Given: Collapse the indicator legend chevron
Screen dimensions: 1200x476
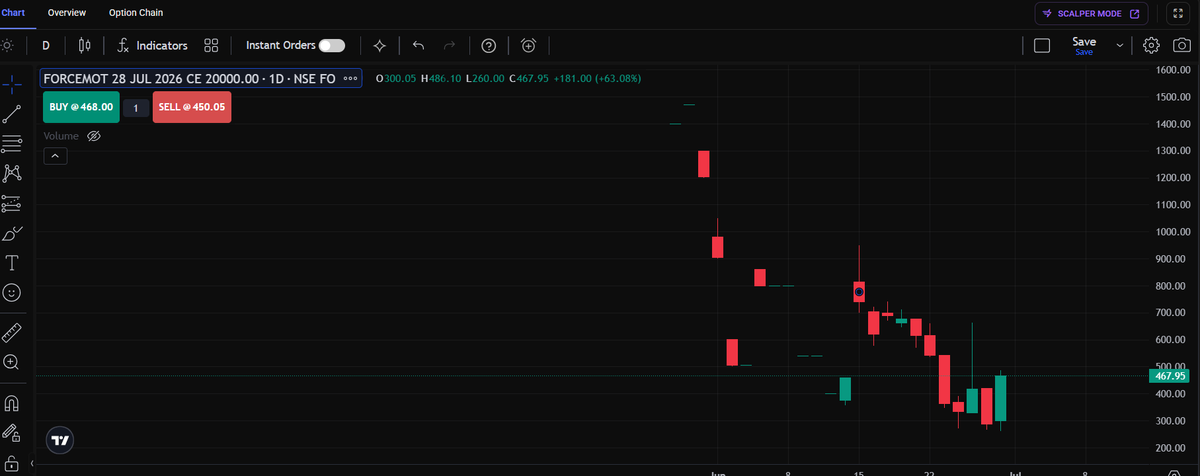Looking at the screenshot, I should click(x=55, y=155).
